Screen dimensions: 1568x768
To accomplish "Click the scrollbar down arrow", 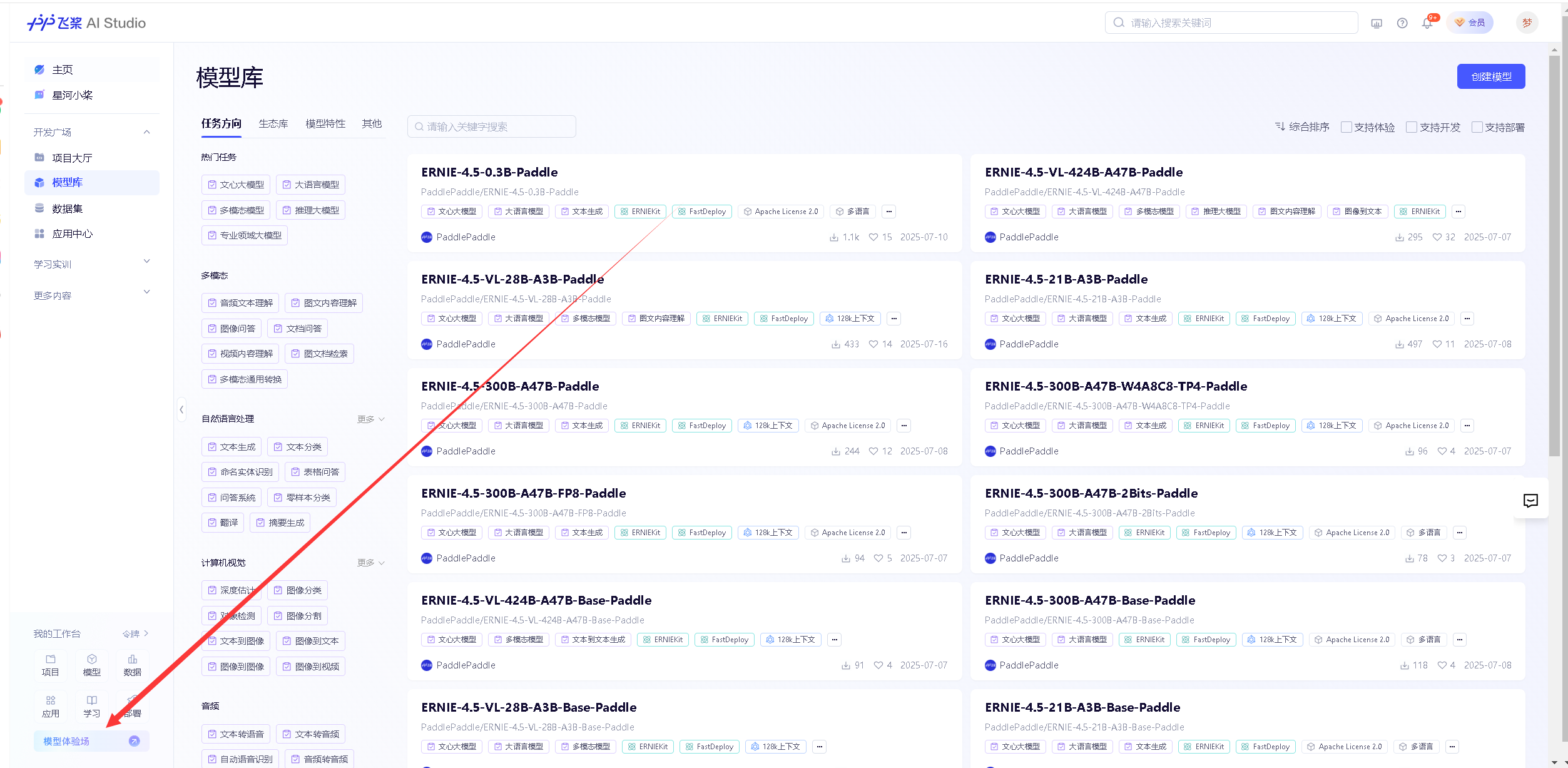I will point(1554,762).
